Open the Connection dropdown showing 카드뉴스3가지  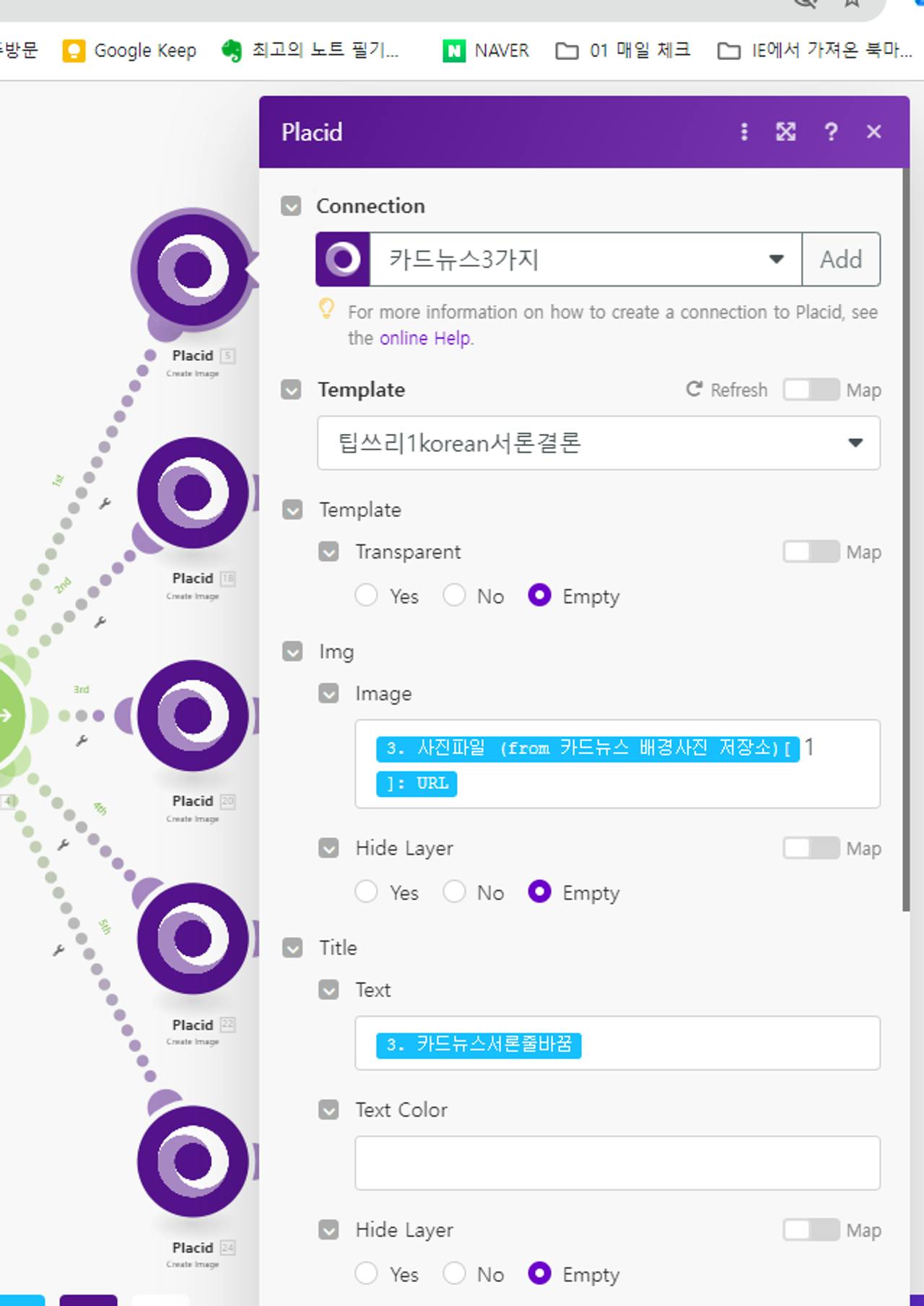click(585, 259)
